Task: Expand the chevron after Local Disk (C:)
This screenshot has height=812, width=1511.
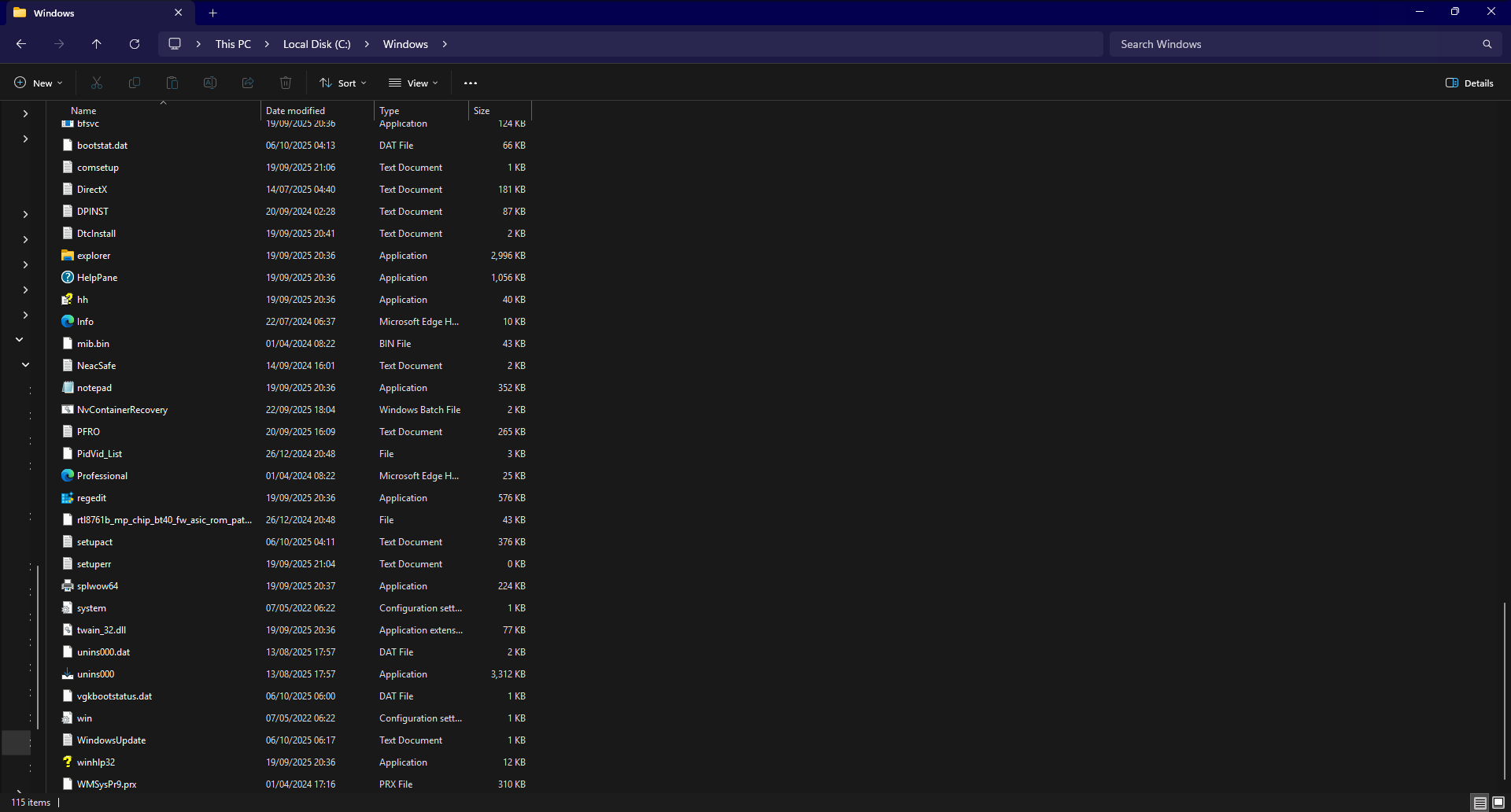Action: click(x=367, y=44)
